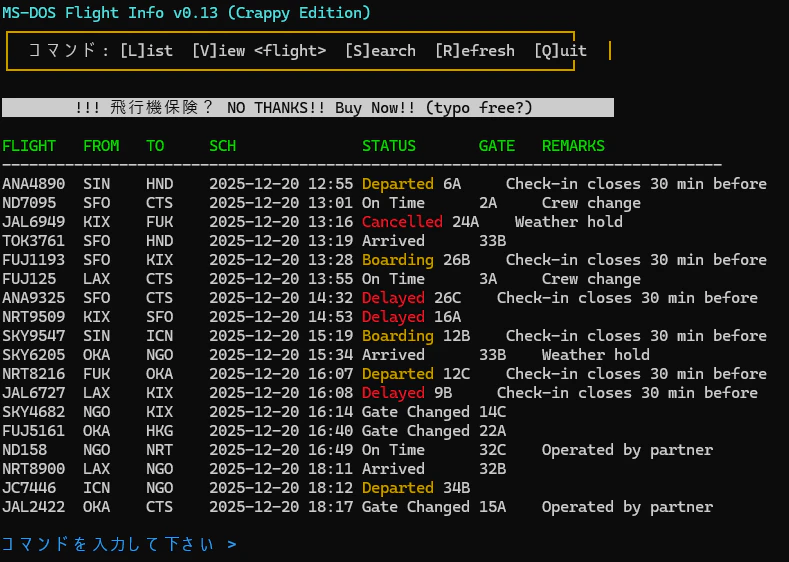Image resolution: width=789 pixels, height=562 pixels.
Task: Click destination ICN on the SKY9547 row
Action: (x=160, y=336)
